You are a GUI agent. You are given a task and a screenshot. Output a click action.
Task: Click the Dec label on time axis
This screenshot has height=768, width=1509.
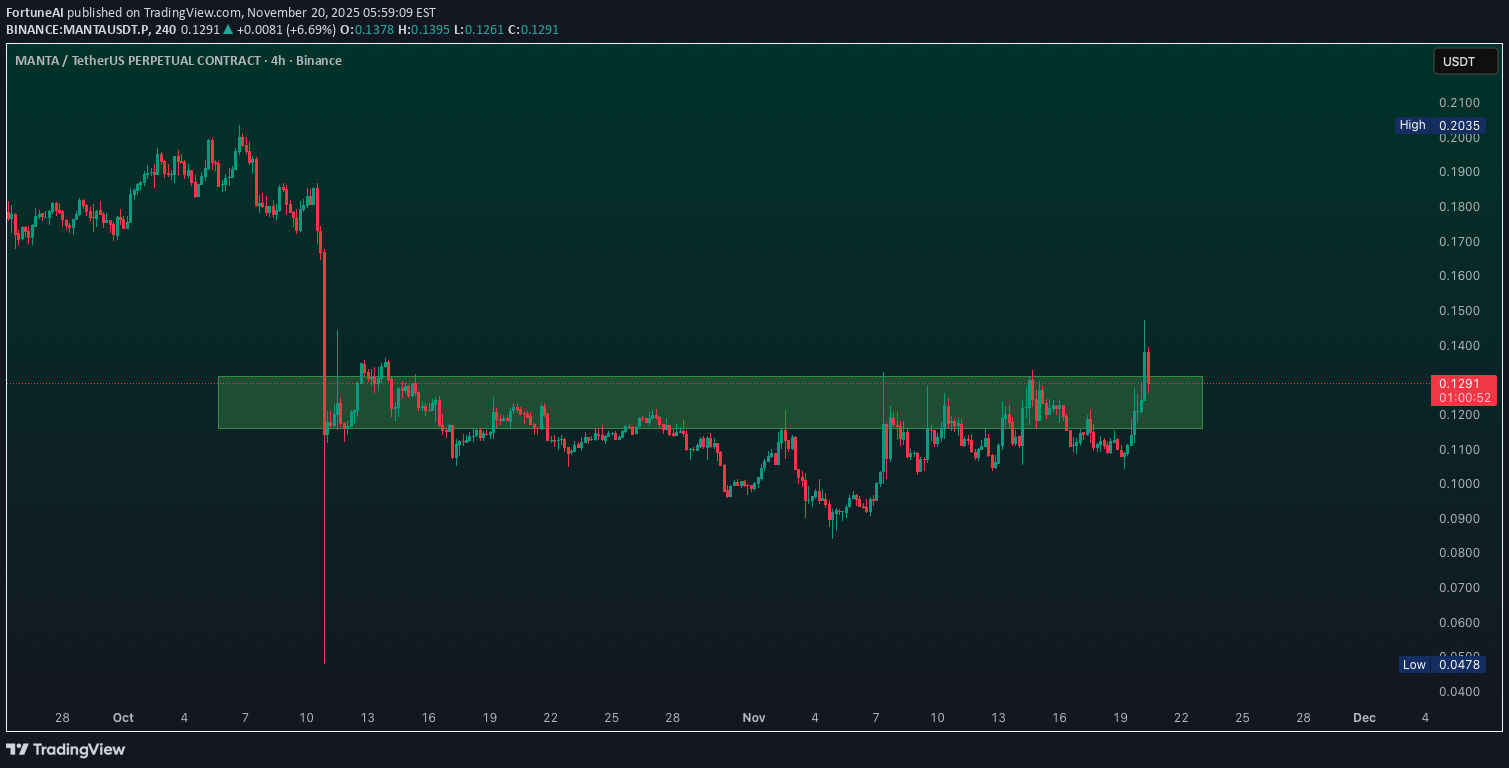[x=1364, y=718]
